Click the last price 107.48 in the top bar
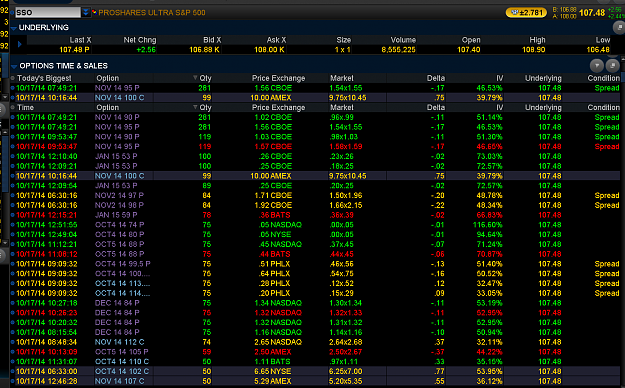Screen dimensions: 625x388 pyautogui.click(x=592, y=13)
